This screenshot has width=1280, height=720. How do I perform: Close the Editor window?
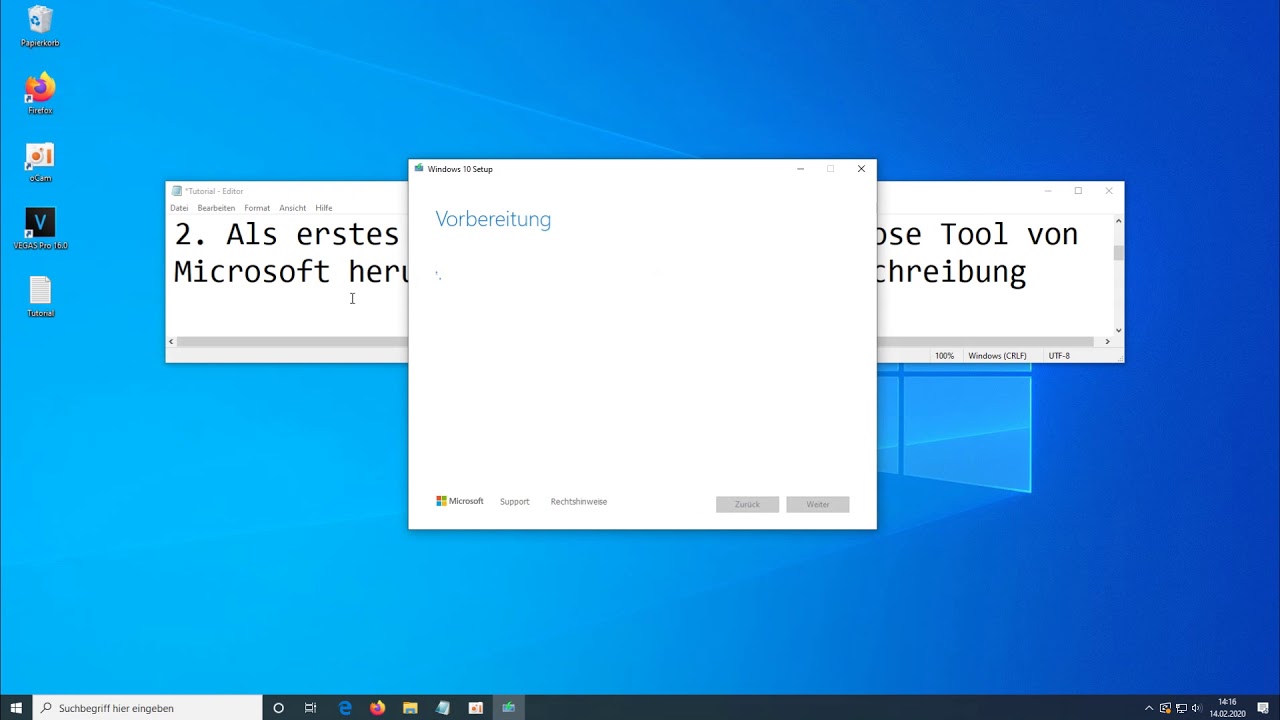click(1109, 191)
